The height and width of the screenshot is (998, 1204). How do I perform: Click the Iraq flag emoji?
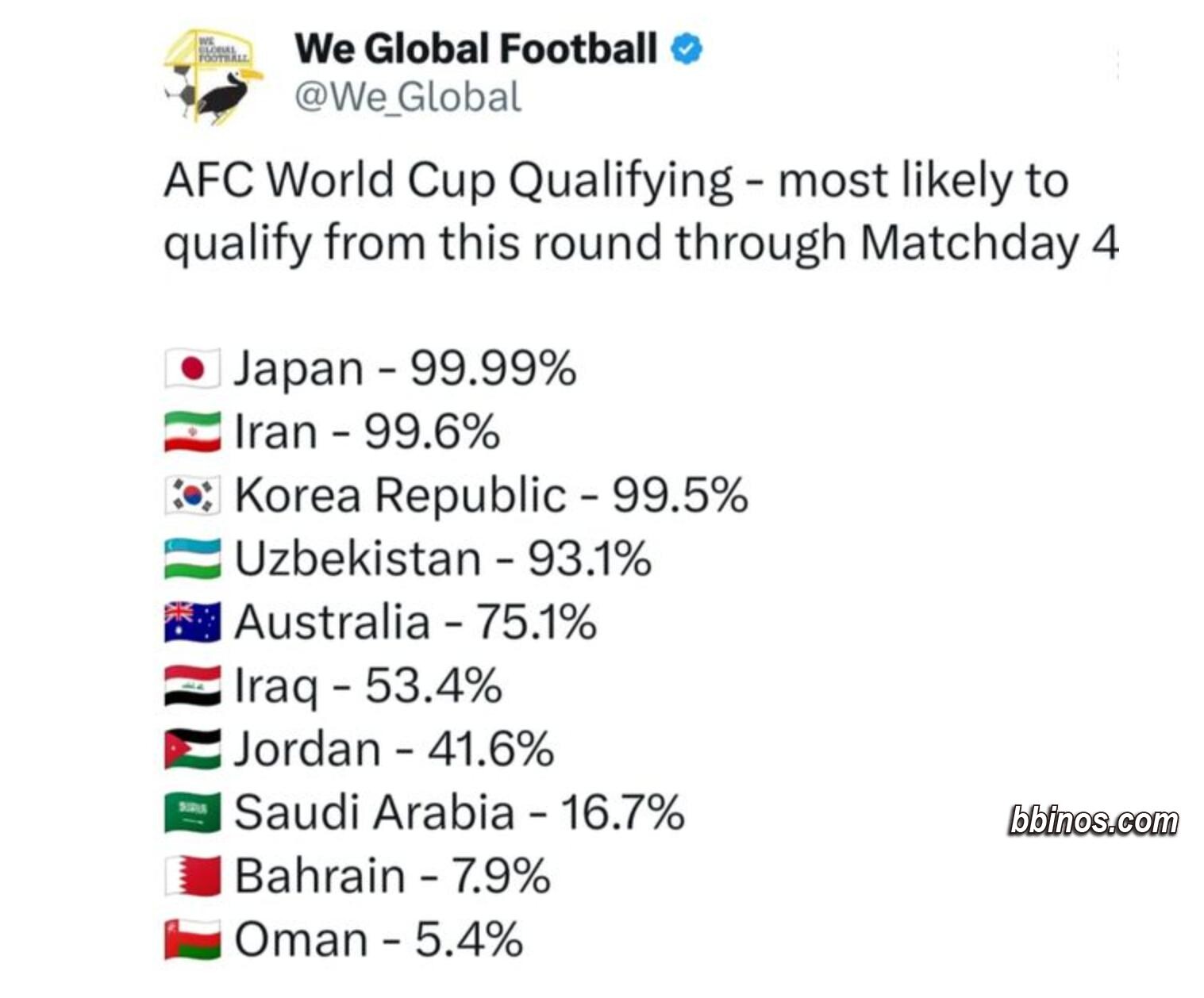pos(193,686)
